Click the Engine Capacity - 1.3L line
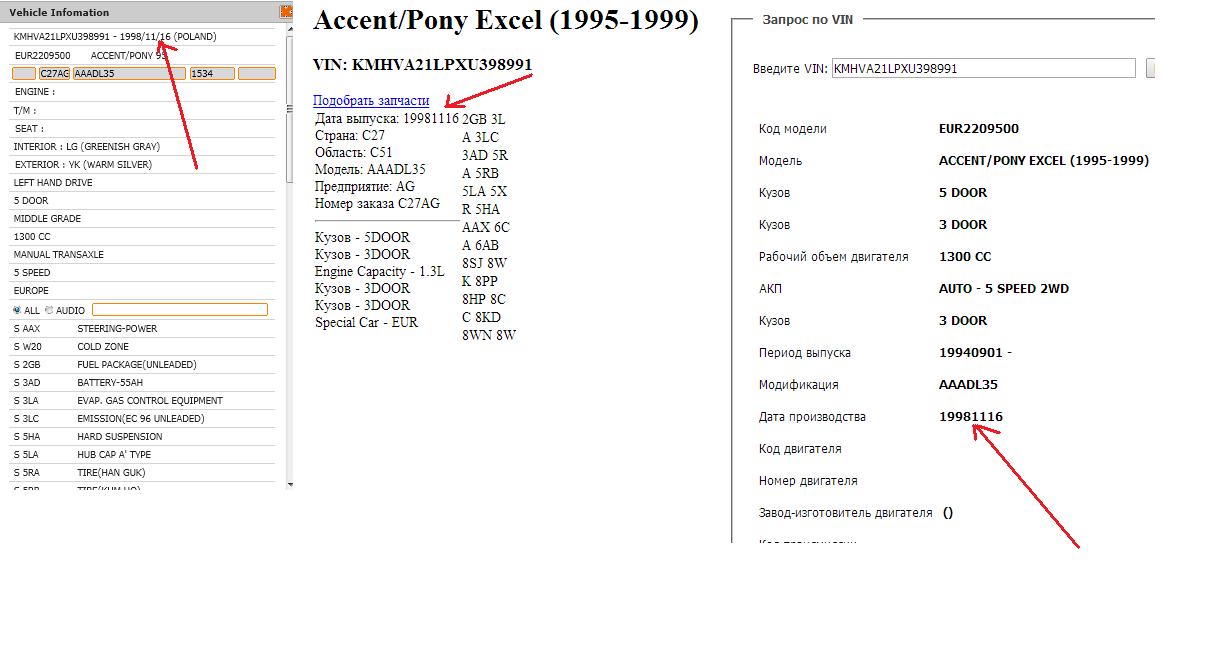Screen dimensions: 1218x650 380,271
